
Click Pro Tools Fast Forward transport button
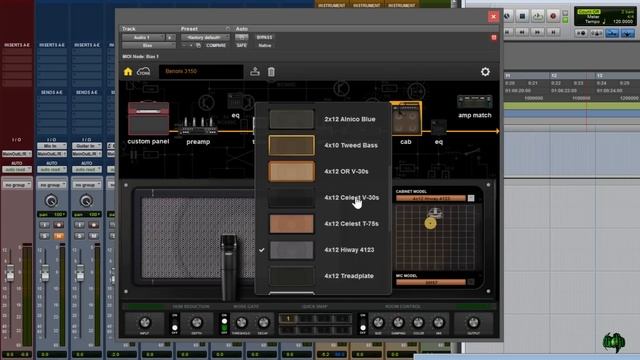(538, 32)
